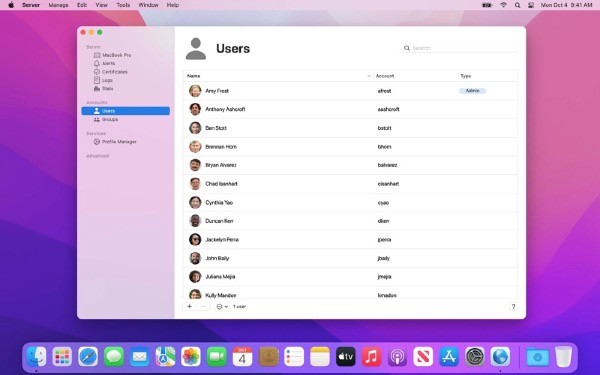Screen dimensions: 600x375
Task: Open Logs in the sidebar
Action: point(103,80)
